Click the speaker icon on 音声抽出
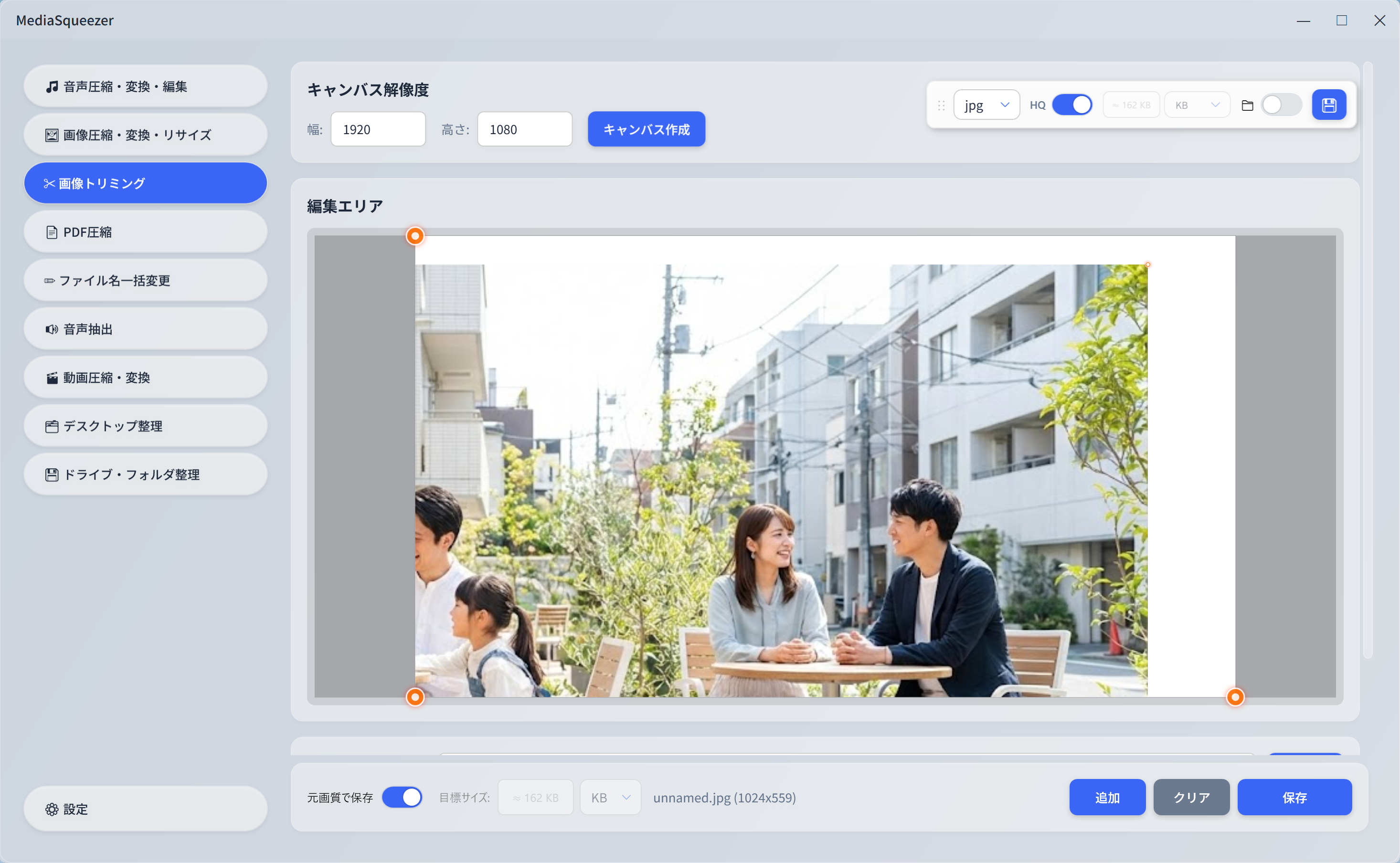This screenshot has width=1400, height=863. 52,329
